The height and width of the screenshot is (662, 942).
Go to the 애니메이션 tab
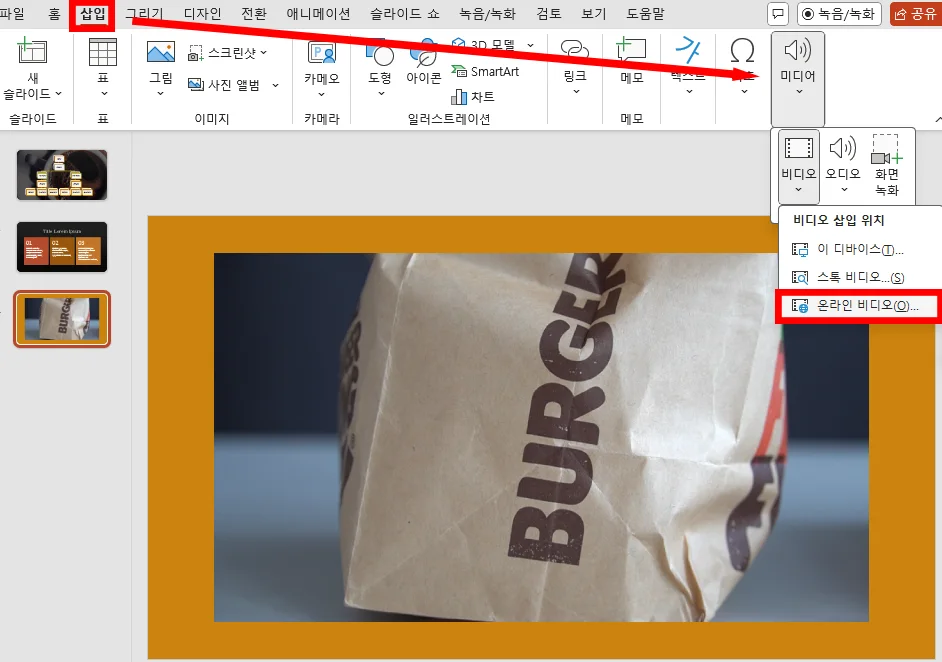tap(318, 14)
